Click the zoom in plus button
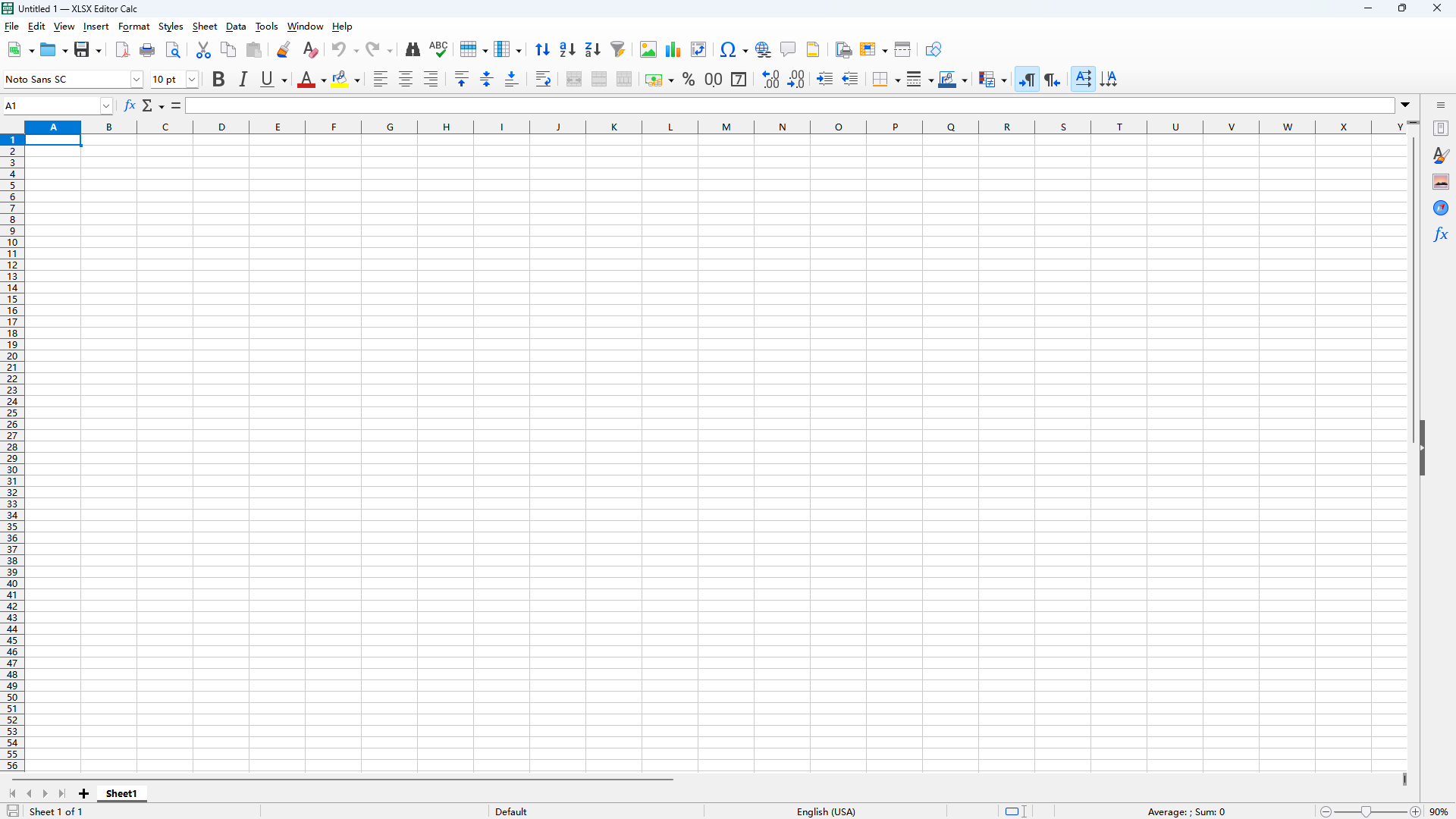This screenshot has width=1456, height=819. click(1416, 811)
